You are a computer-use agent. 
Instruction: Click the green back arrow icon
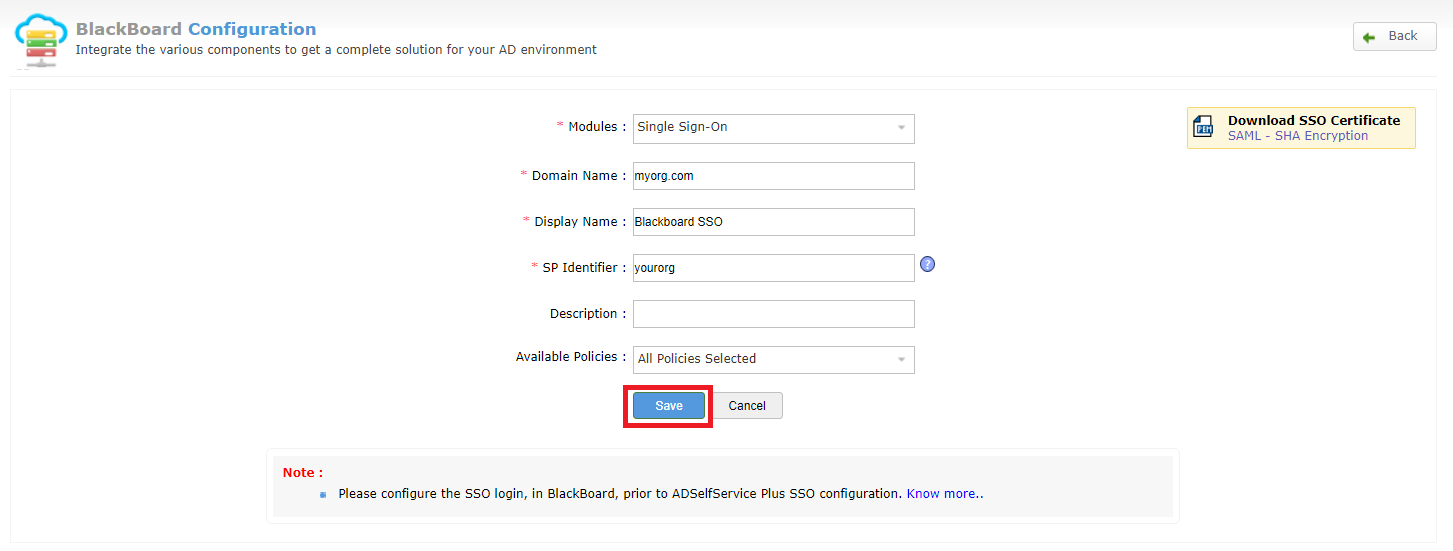pos(1369,37)
